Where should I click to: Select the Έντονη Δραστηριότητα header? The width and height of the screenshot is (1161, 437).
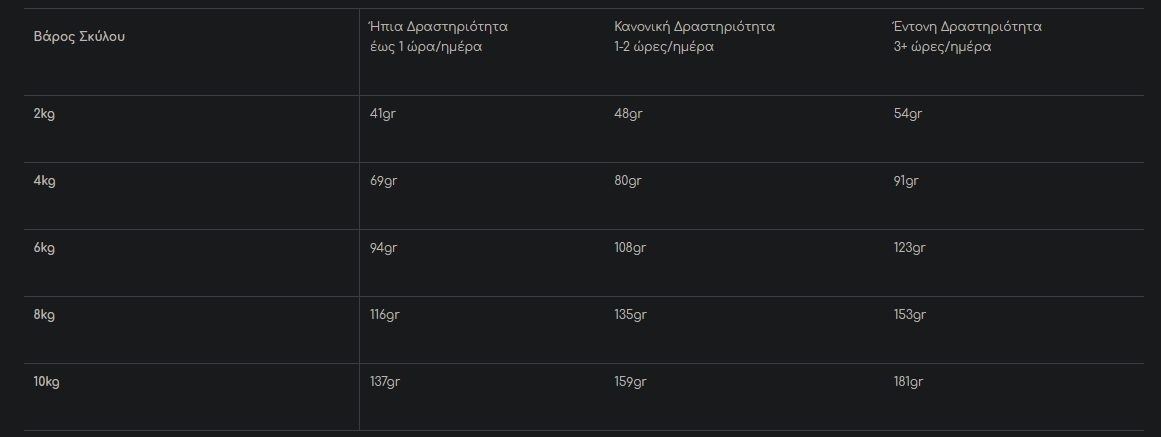[x=967, y=36]
